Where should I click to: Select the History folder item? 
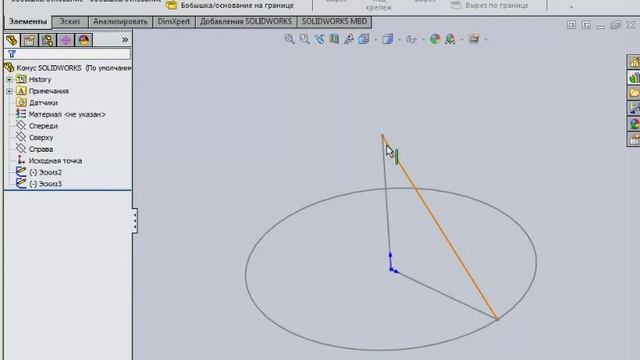click(34, 80)
